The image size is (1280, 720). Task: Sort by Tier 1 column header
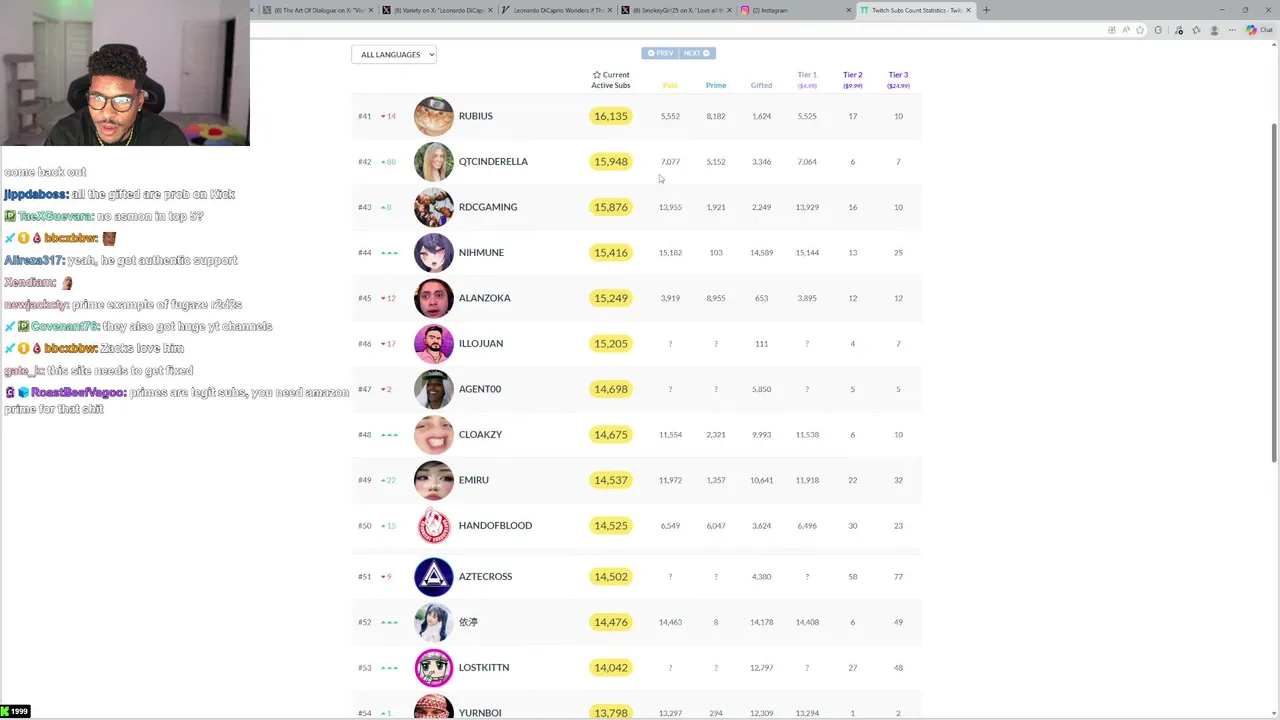tap(807, 79)
